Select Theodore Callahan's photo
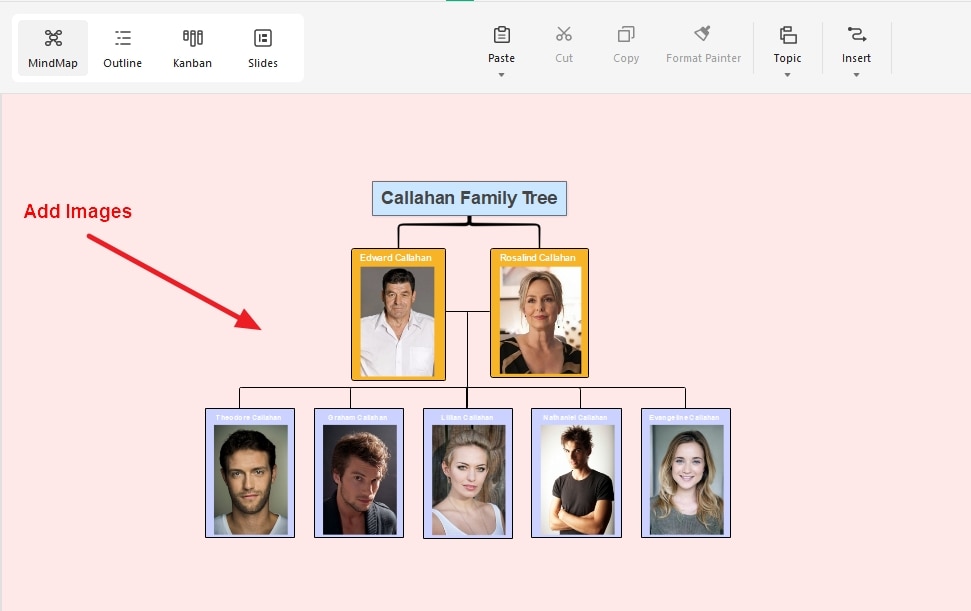This screenshot has width=971, height=611. [x=250, y=480]
